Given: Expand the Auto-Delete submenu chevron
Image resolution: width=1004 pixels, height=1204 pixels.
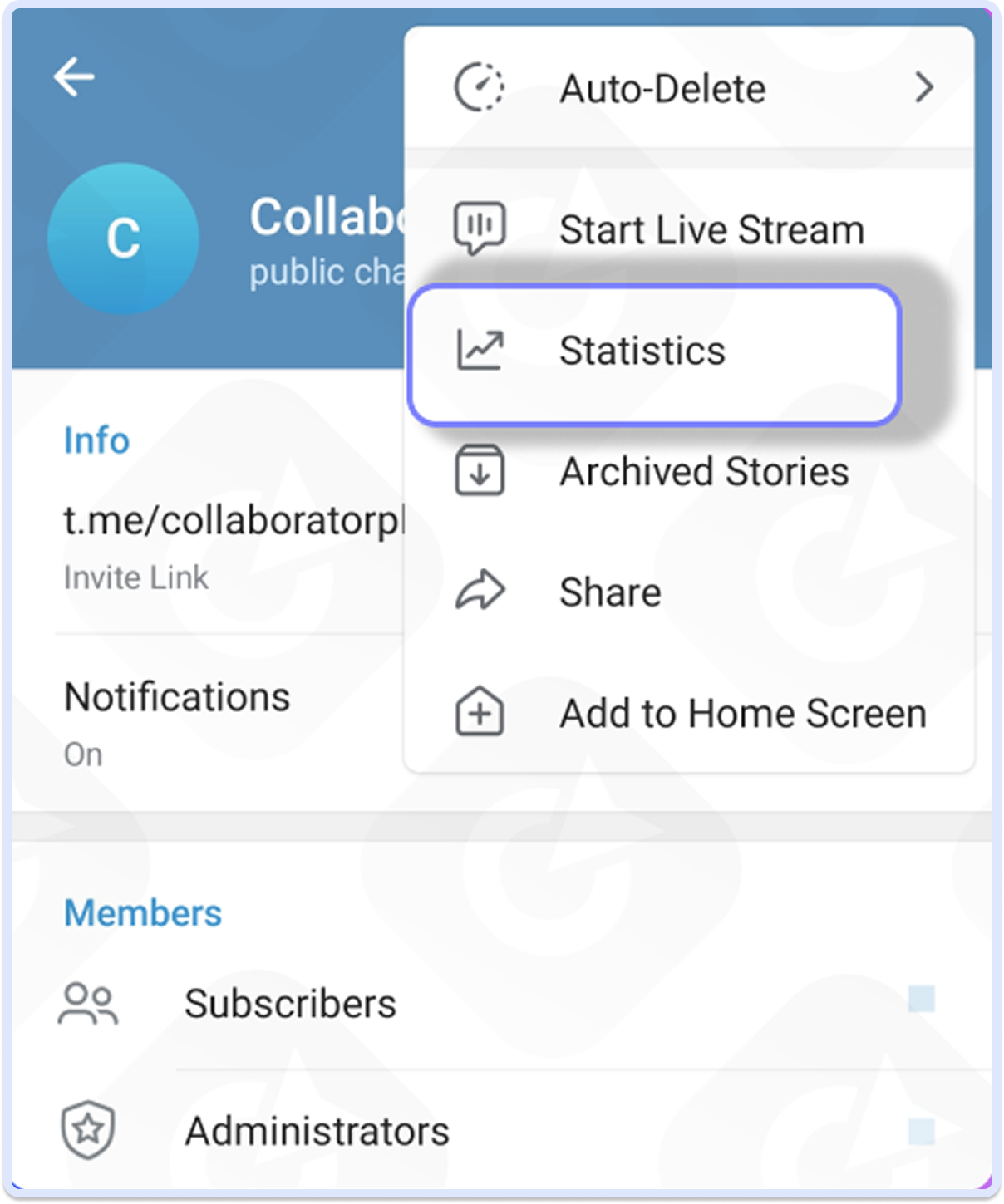Looking at the screenshot, I should pos(925,88).
